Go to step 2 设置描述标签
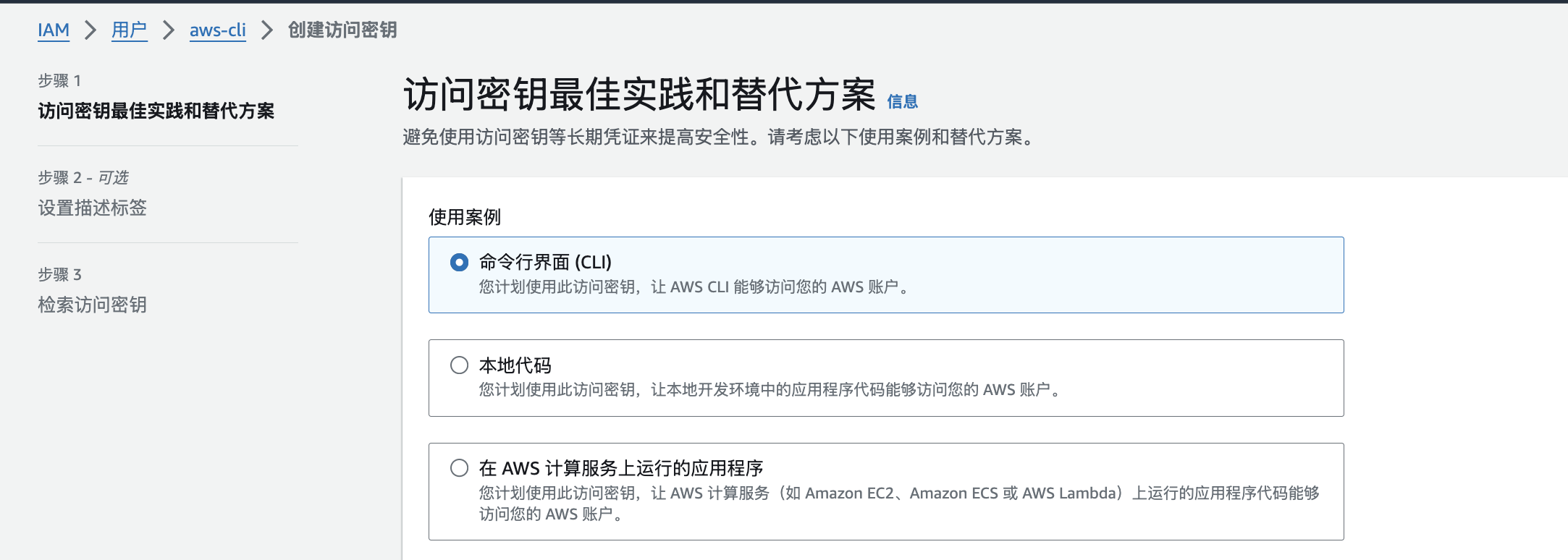1568x560 pixels. 93,208
